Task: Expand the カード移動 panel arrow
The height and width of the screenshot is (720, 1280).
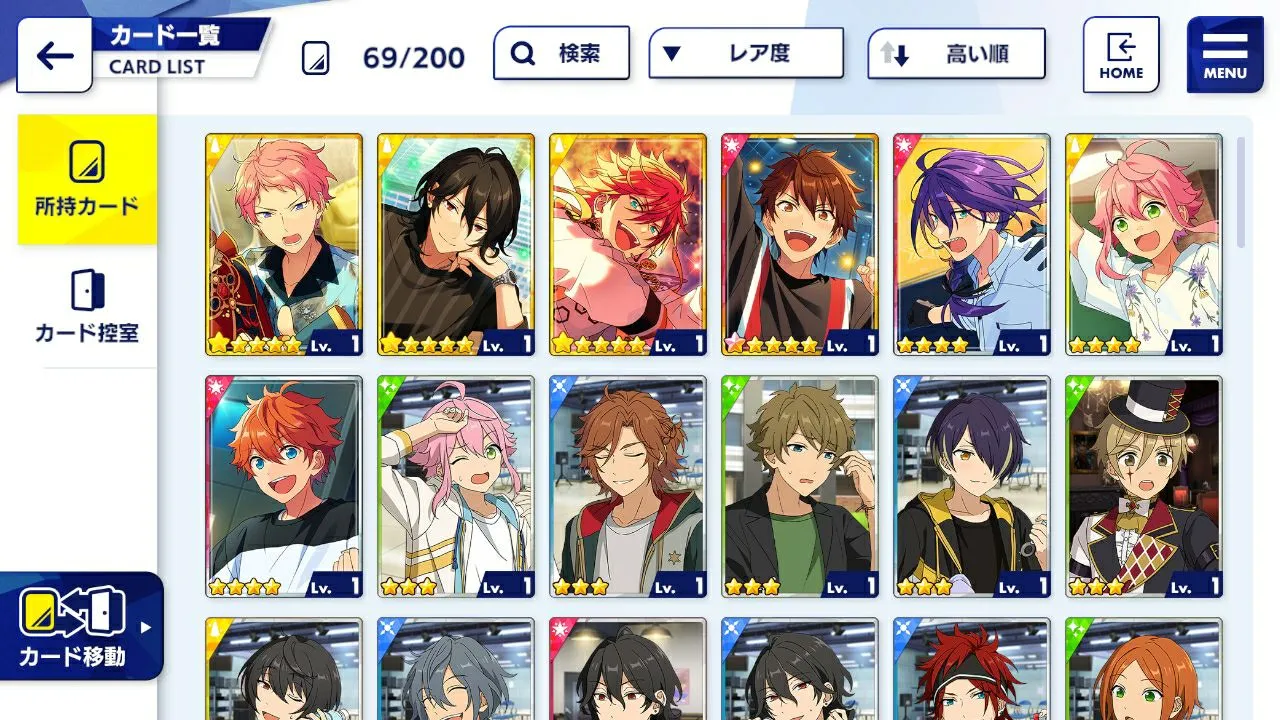Action: click(146, 628)
